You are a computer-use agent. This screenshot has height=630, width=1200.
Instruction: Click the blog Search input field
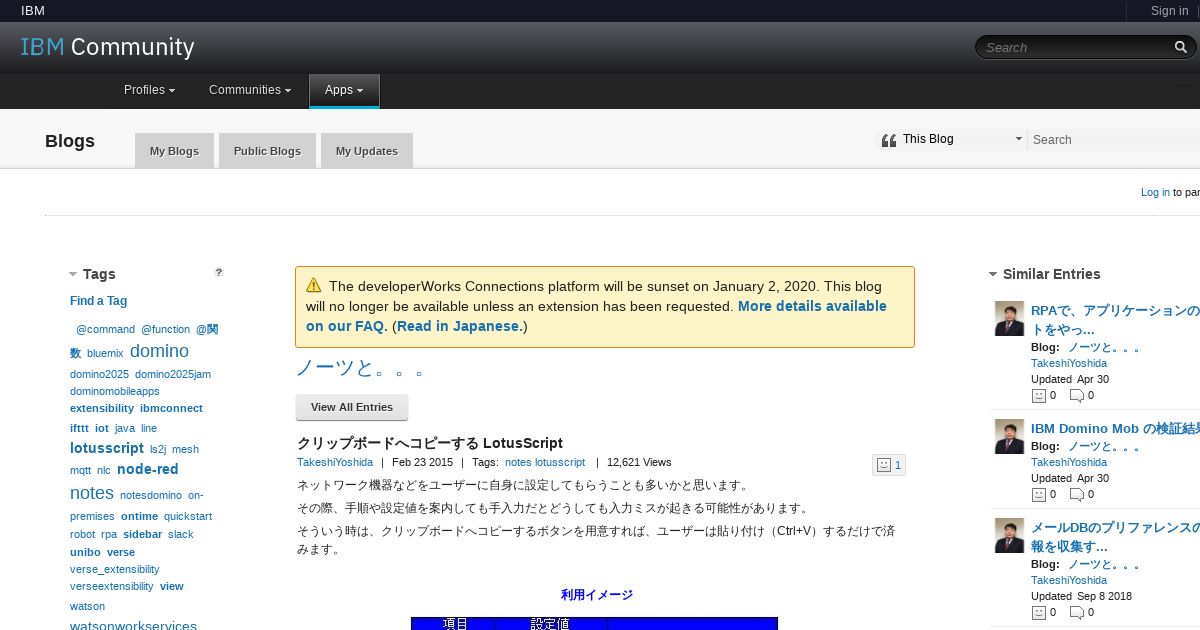pyautogui.click(x=1114, y=140)
